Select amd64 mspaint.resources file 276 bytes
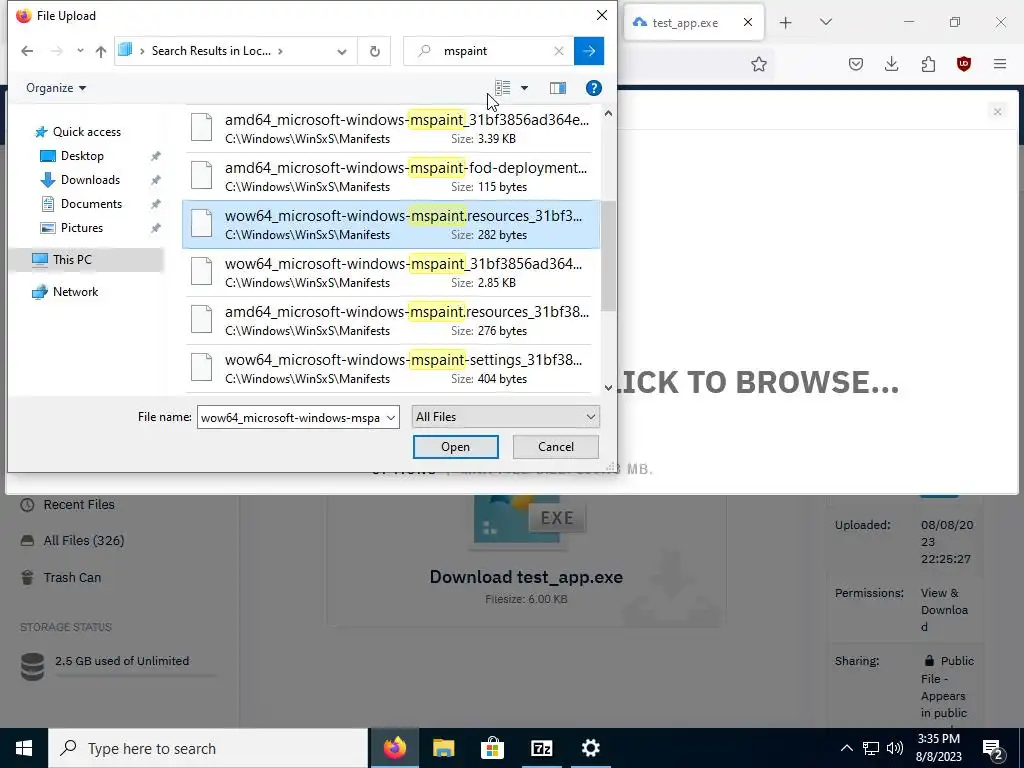Screen dimensions: 1024x768 click(391, 320)
